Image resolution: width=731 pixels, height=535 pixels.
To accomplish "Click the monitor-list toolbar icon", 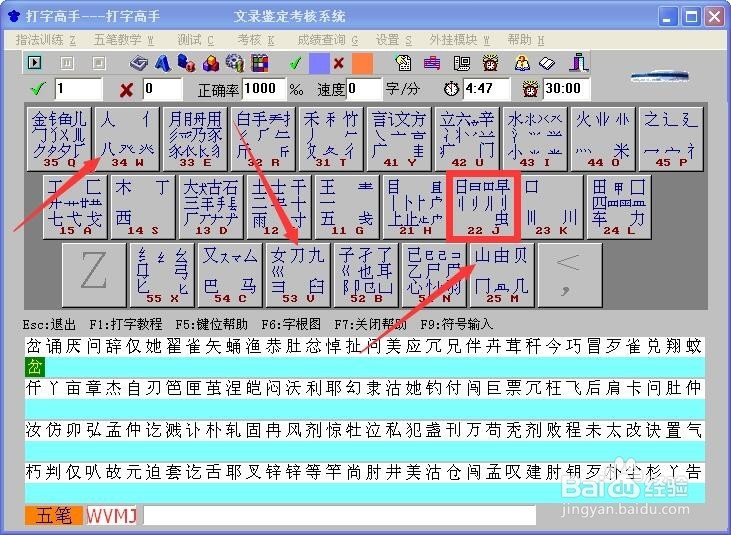I will pos(462,63).
